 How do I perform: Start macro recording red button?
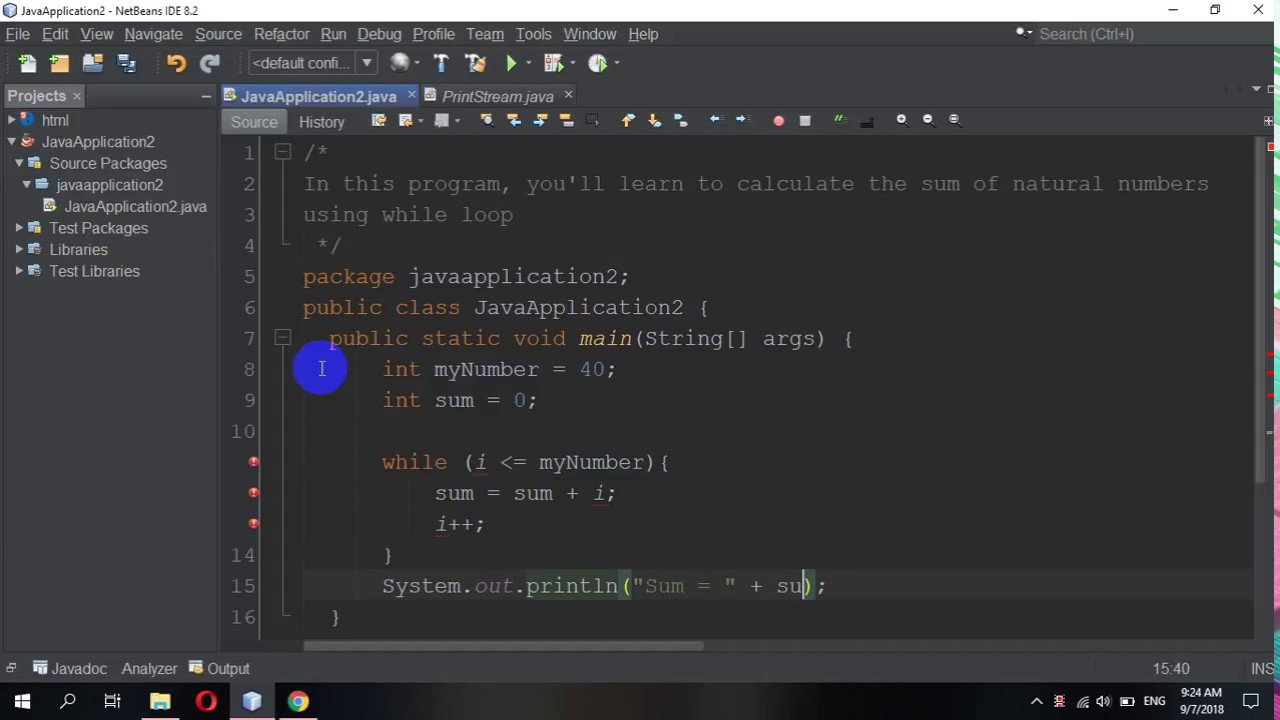click(x=778, y=121)
